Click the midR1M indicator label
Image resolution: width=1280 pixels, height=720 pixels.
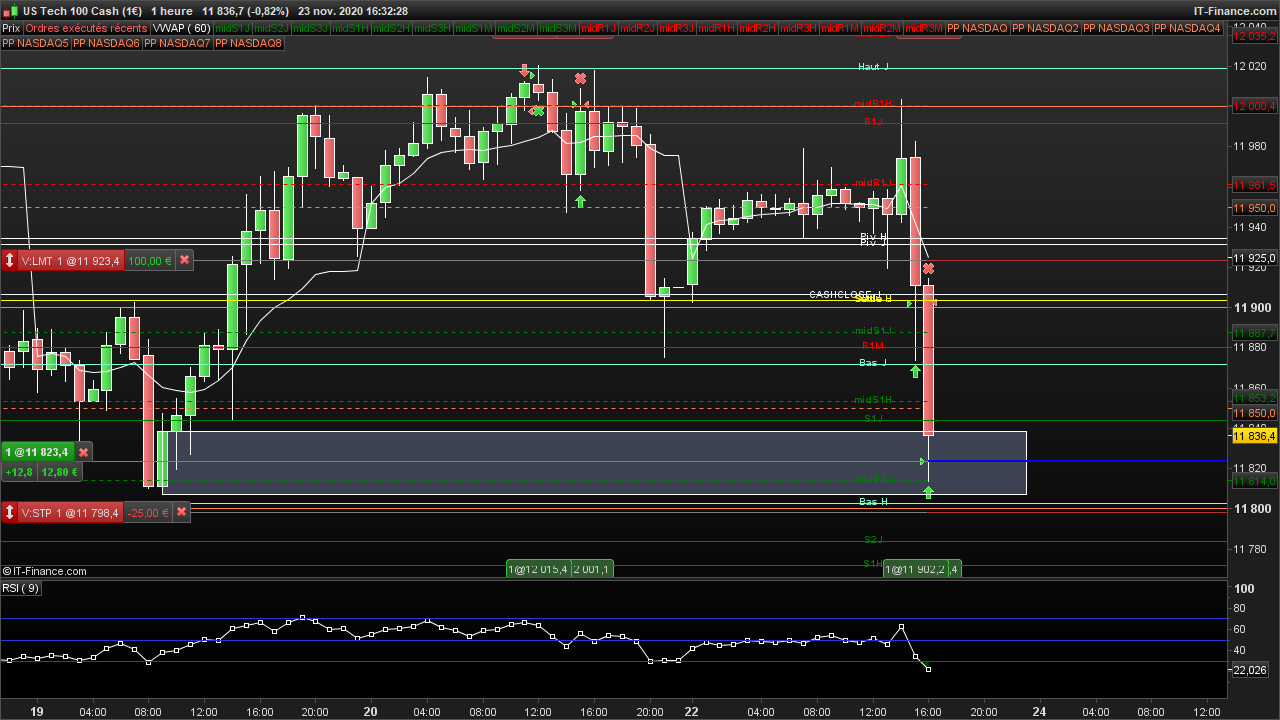(840, 28)
